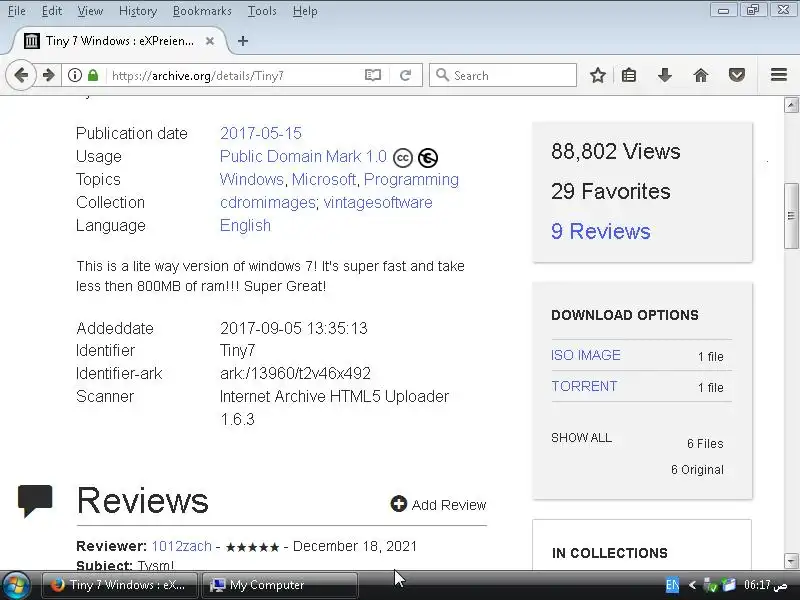800x600 pixels.
Task: Click the vertical scrollbar thumb
Action: 791,216
